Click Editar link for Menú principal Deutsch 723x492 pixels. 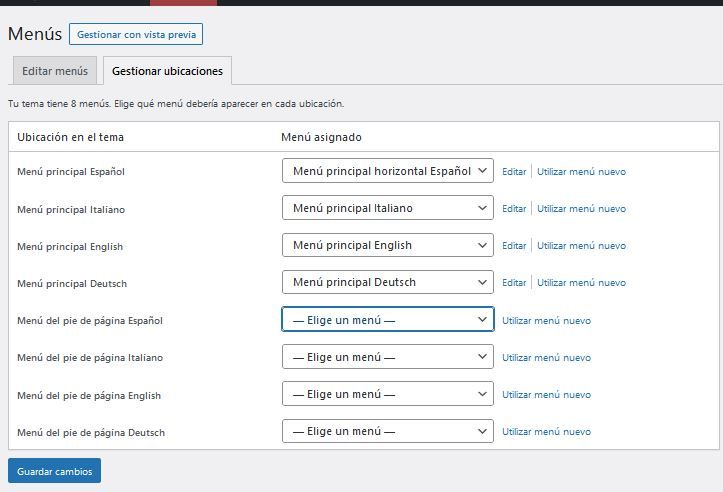point(514,283)
